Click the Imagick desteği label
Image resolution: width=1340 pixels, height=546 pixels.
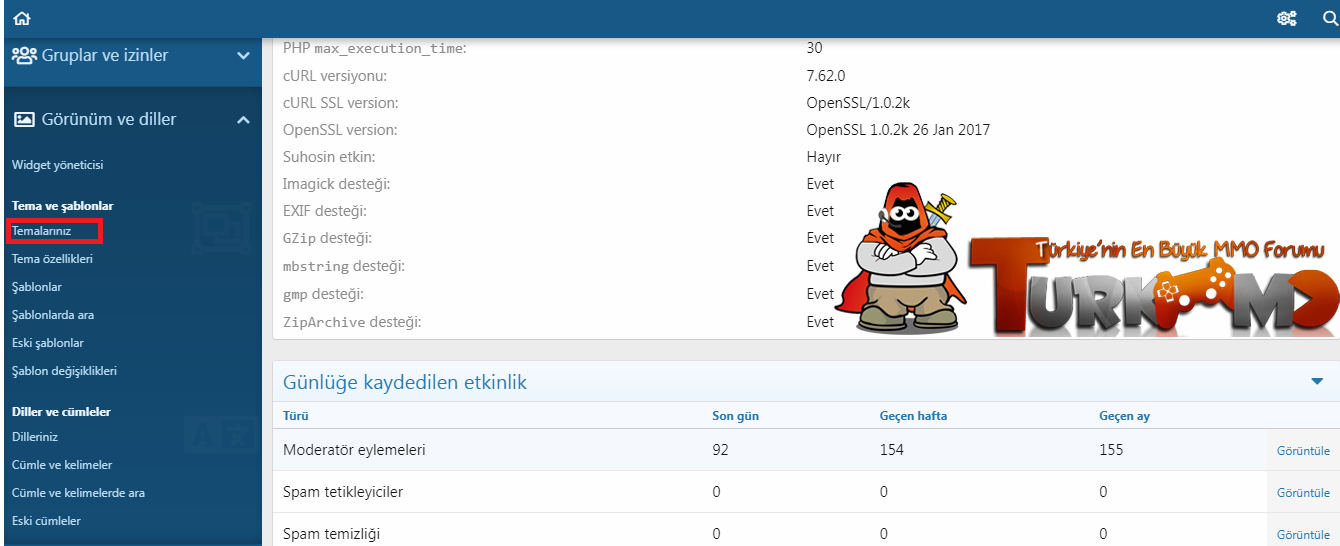pyautogui.click(x=336, y=184)
